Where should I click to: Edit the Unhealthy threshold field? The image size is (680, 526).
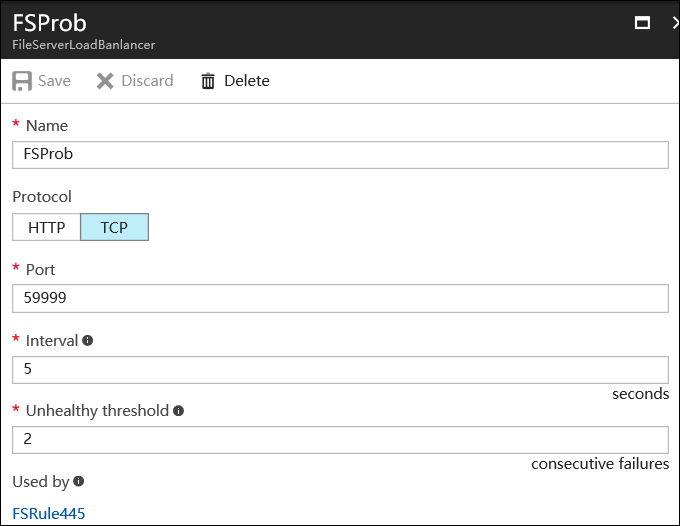(340, 440)
